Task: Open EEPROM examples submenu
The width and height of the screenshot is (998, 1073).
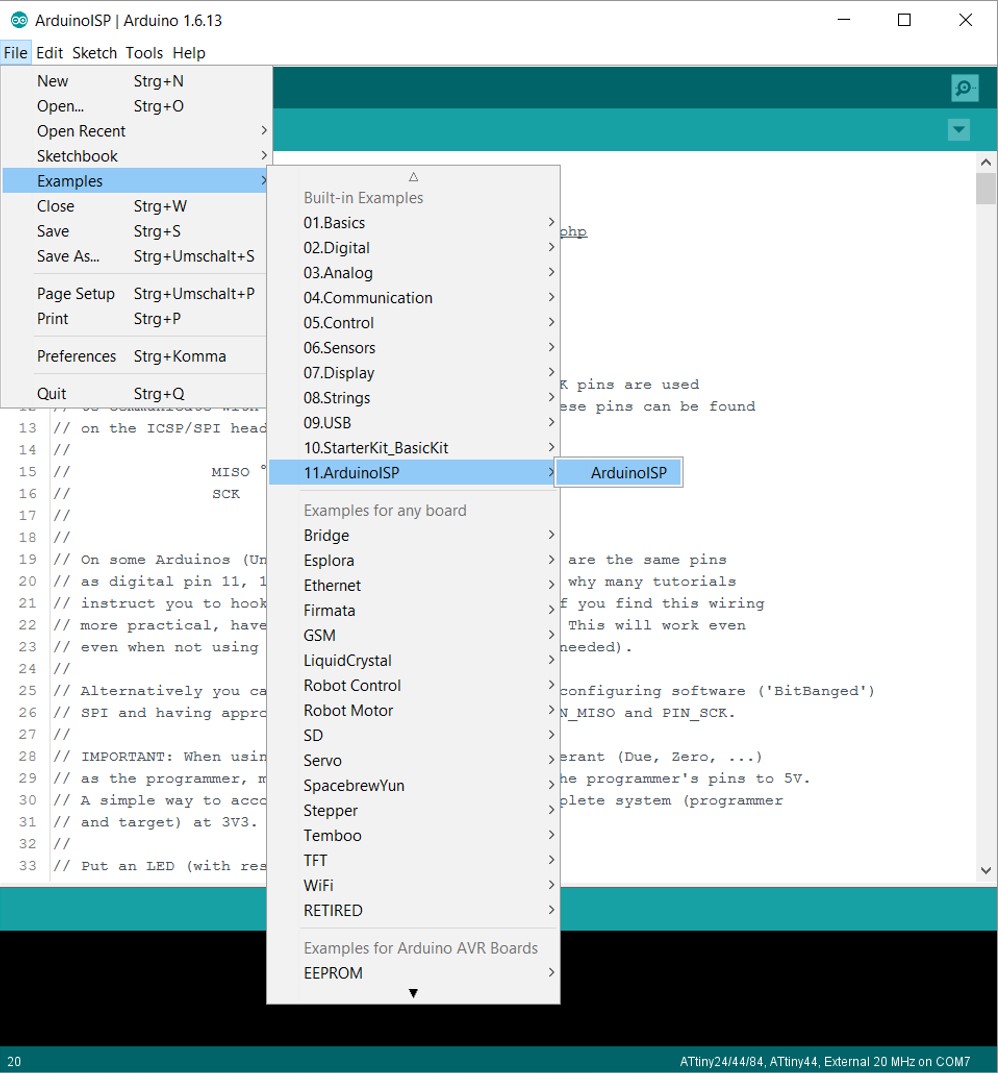Action: [x=413, y=973]
